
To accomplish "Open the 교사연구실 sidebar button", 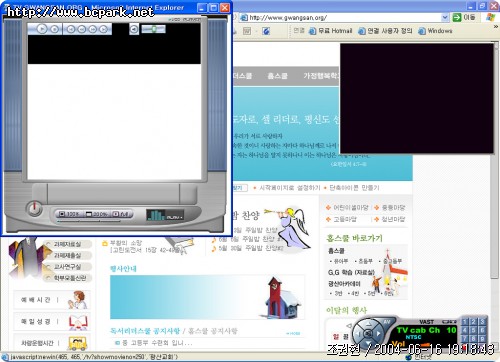I will coord(68,267).
